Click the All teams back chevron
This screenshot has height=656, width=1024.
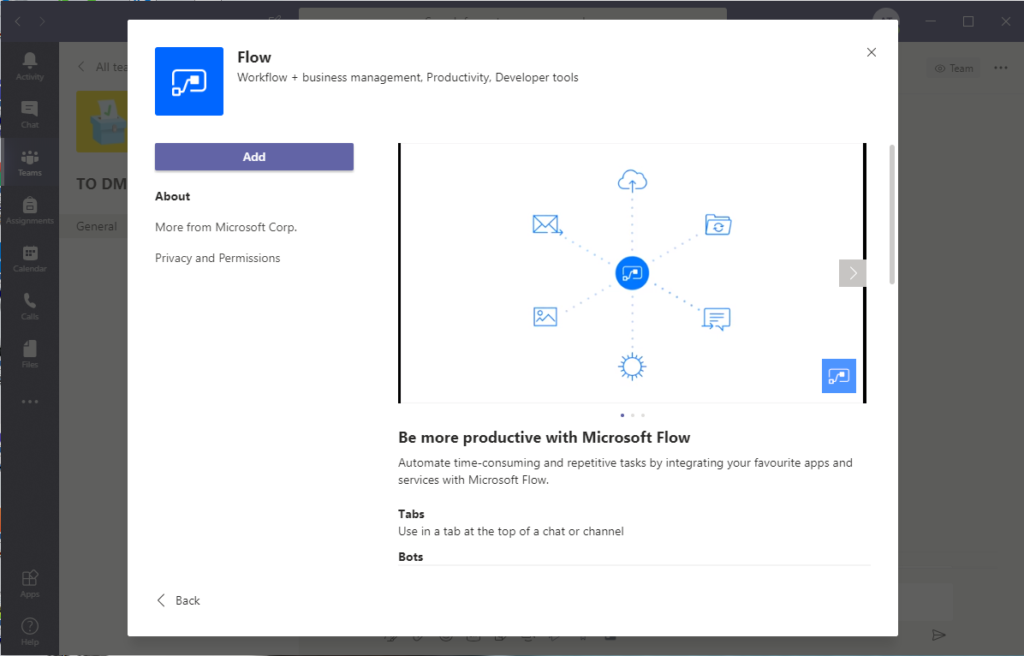point(80,67)
